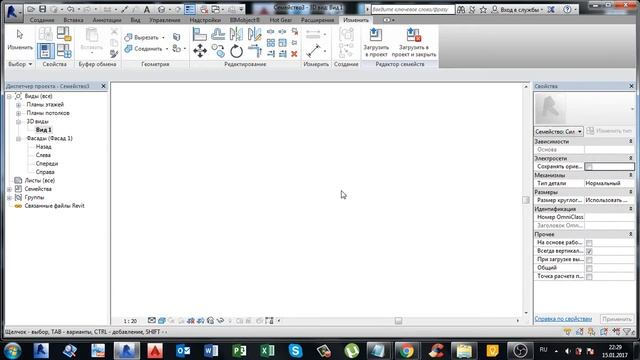The height and width of the screenshot is (360, 640).
Task: Open Skype from the taskbar
Action: [295, 351]
